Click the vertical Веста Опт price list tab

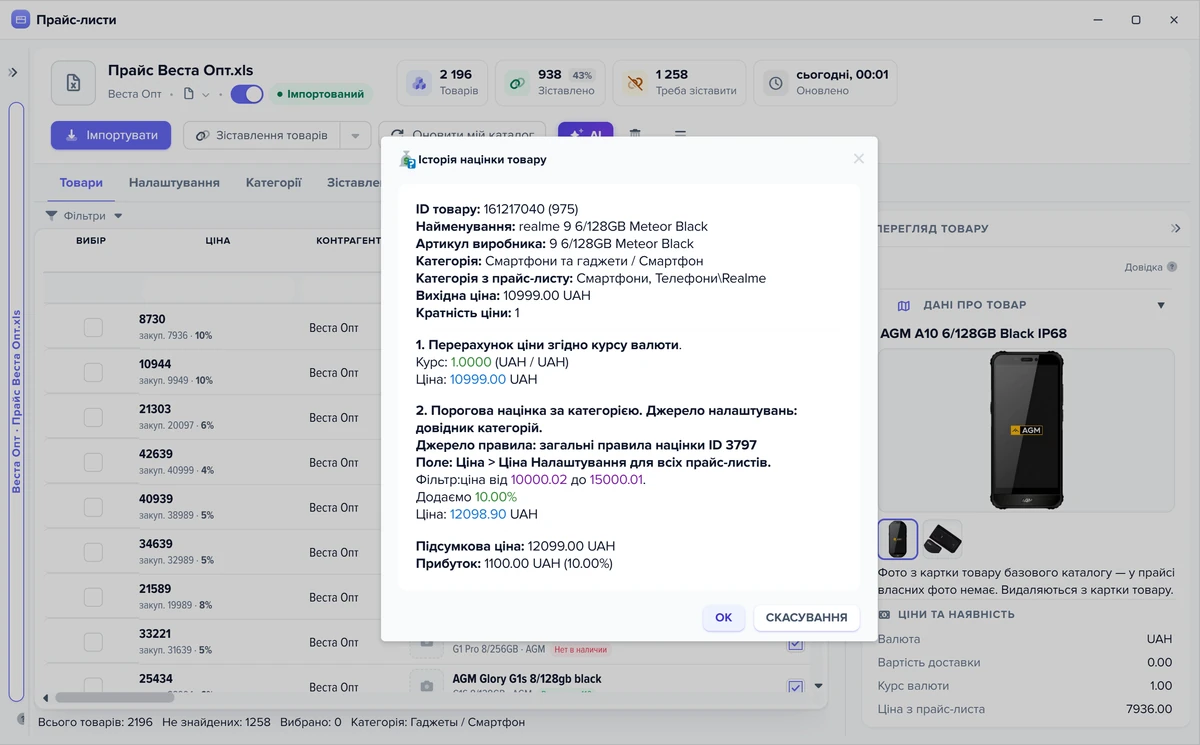pyautogui.click(x=16, y=401)
